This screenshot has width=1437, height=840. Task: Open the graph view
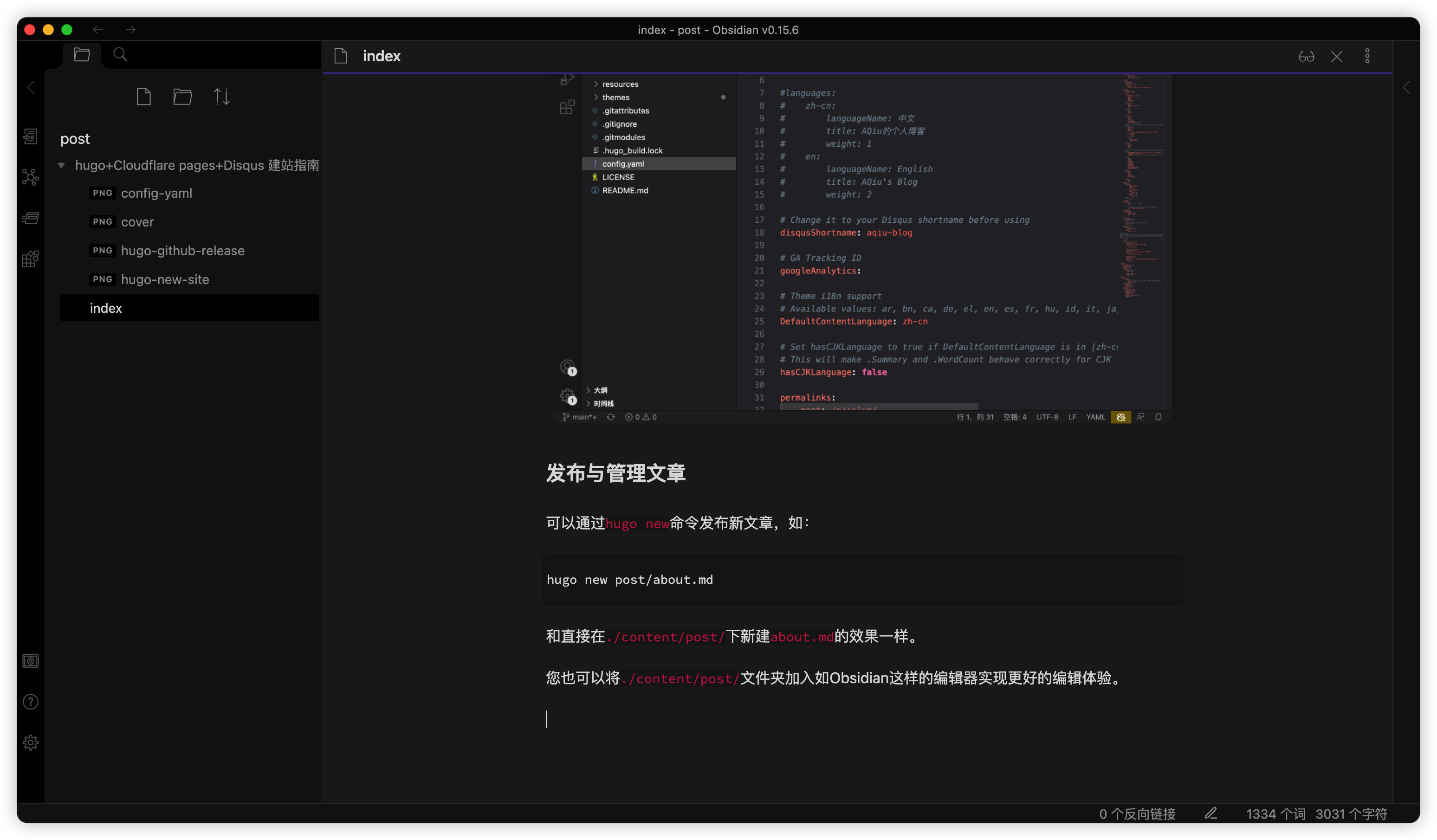tap(30, 177)
